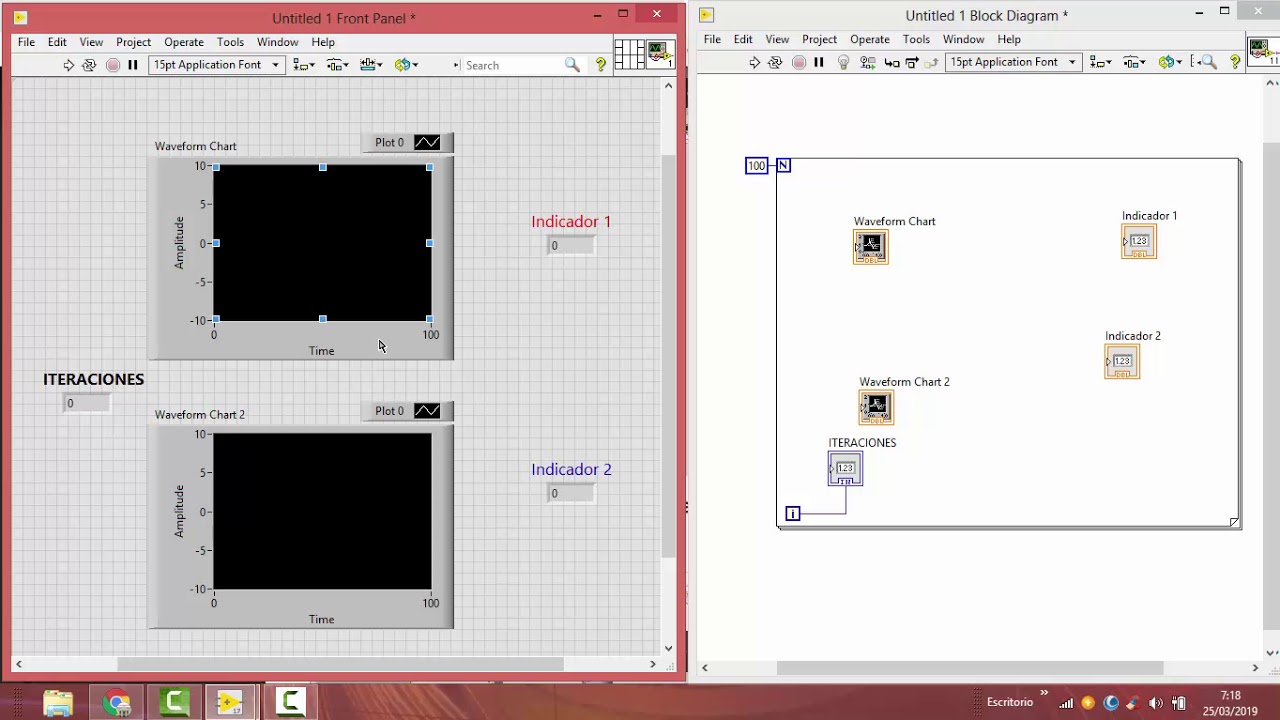Click the network signal icon in tray
Image resolution: width=1280 pixels, height=720 pixels.
pyautogui.click(x=1066, y=703)
